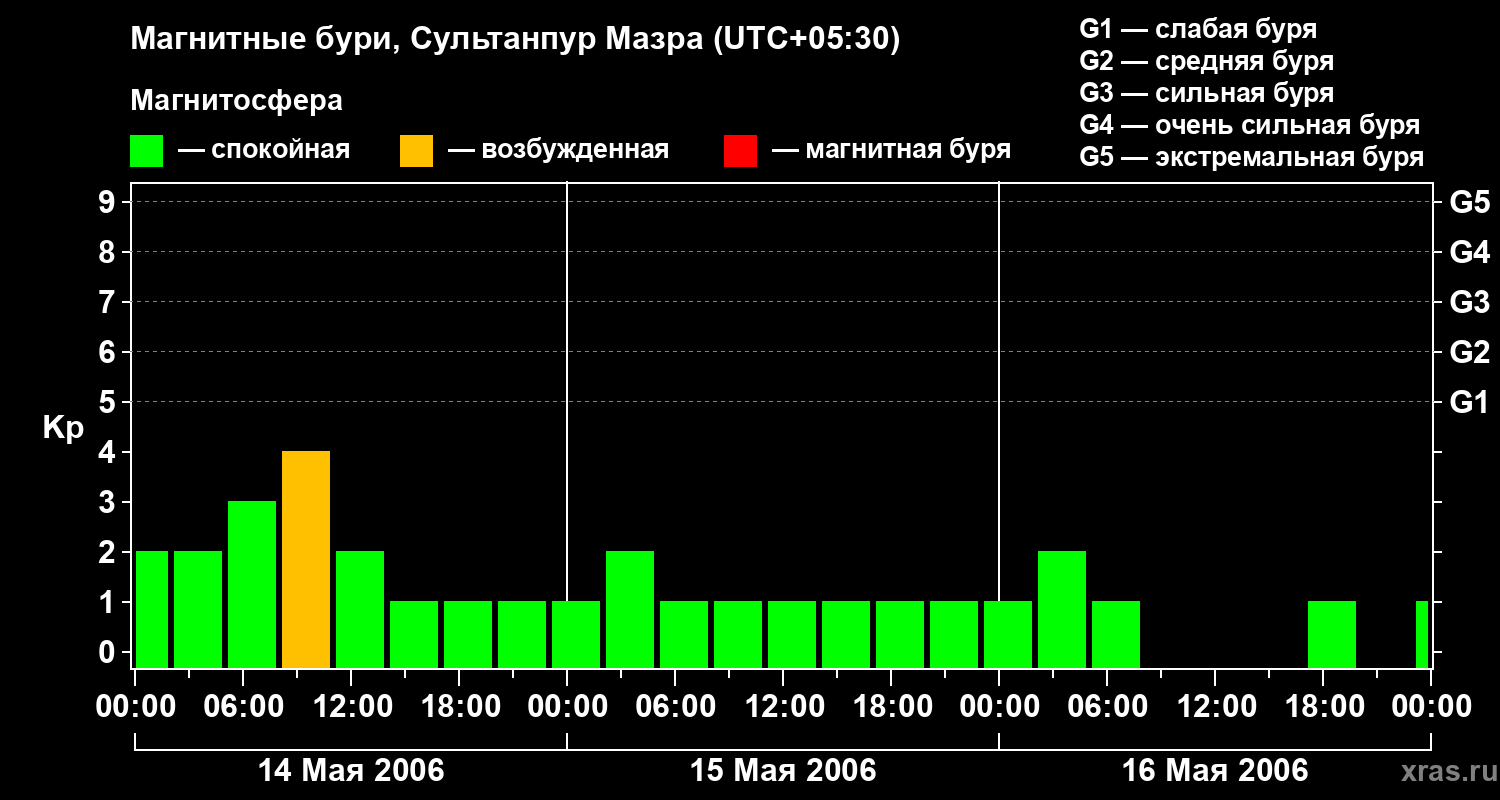Click the 12:00 time label for 16 Мая
Viewport: 1500px width, 800px height.
pyautogui.click(x=1215, y=707)
